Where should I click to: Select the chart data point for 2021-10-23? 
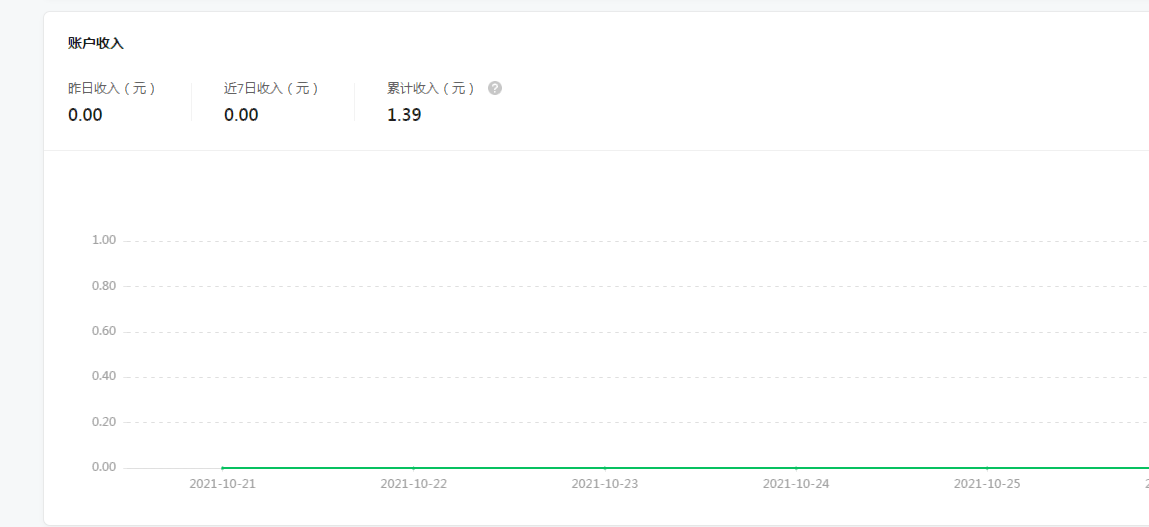(605, 467)
